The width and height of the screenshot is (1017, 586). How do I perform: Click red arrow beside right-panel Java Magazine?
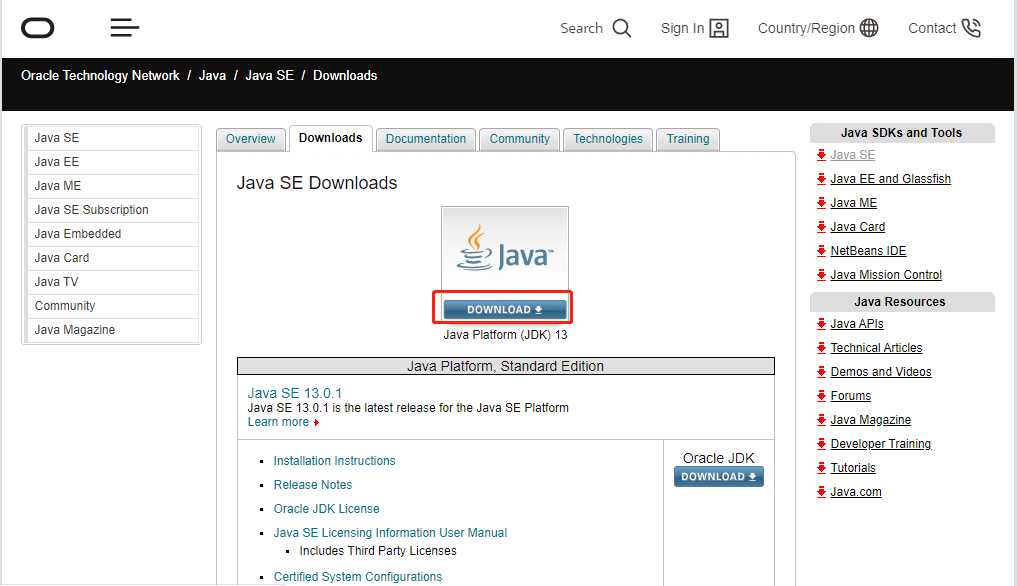tap(821, 419)
